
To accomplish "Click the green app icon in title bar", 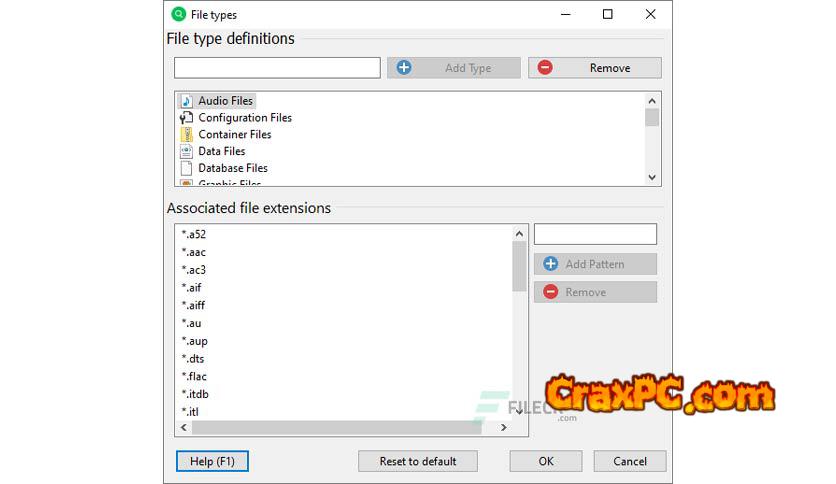I will [179, 14].
